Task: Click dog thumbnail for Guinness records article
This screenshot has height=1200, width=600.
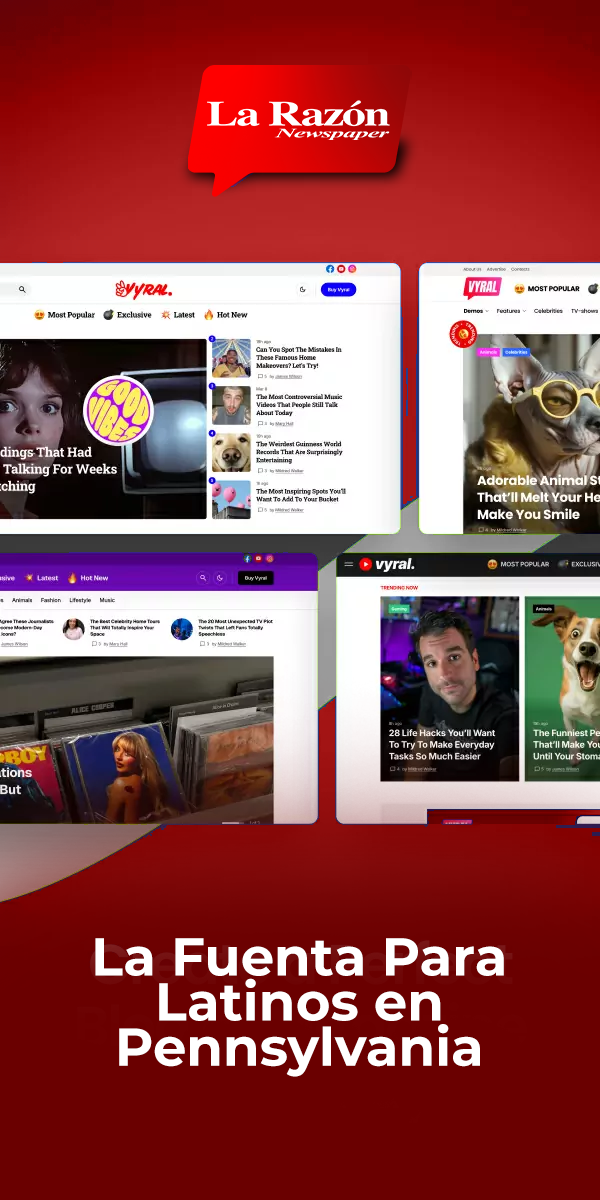Action: tap(231, 452)
